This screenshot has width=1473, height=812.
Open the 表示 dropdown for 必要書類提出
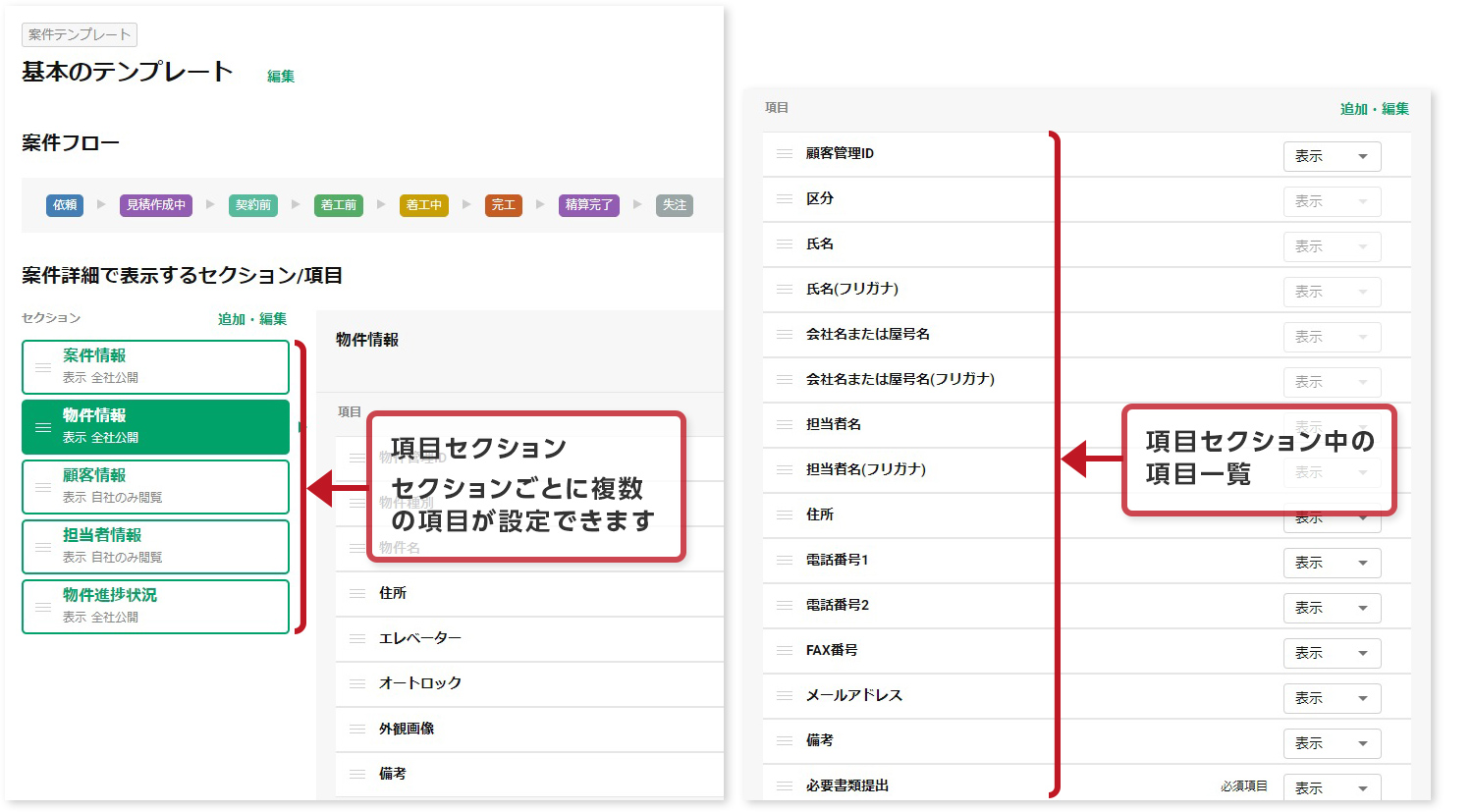tap(1332, 786)
